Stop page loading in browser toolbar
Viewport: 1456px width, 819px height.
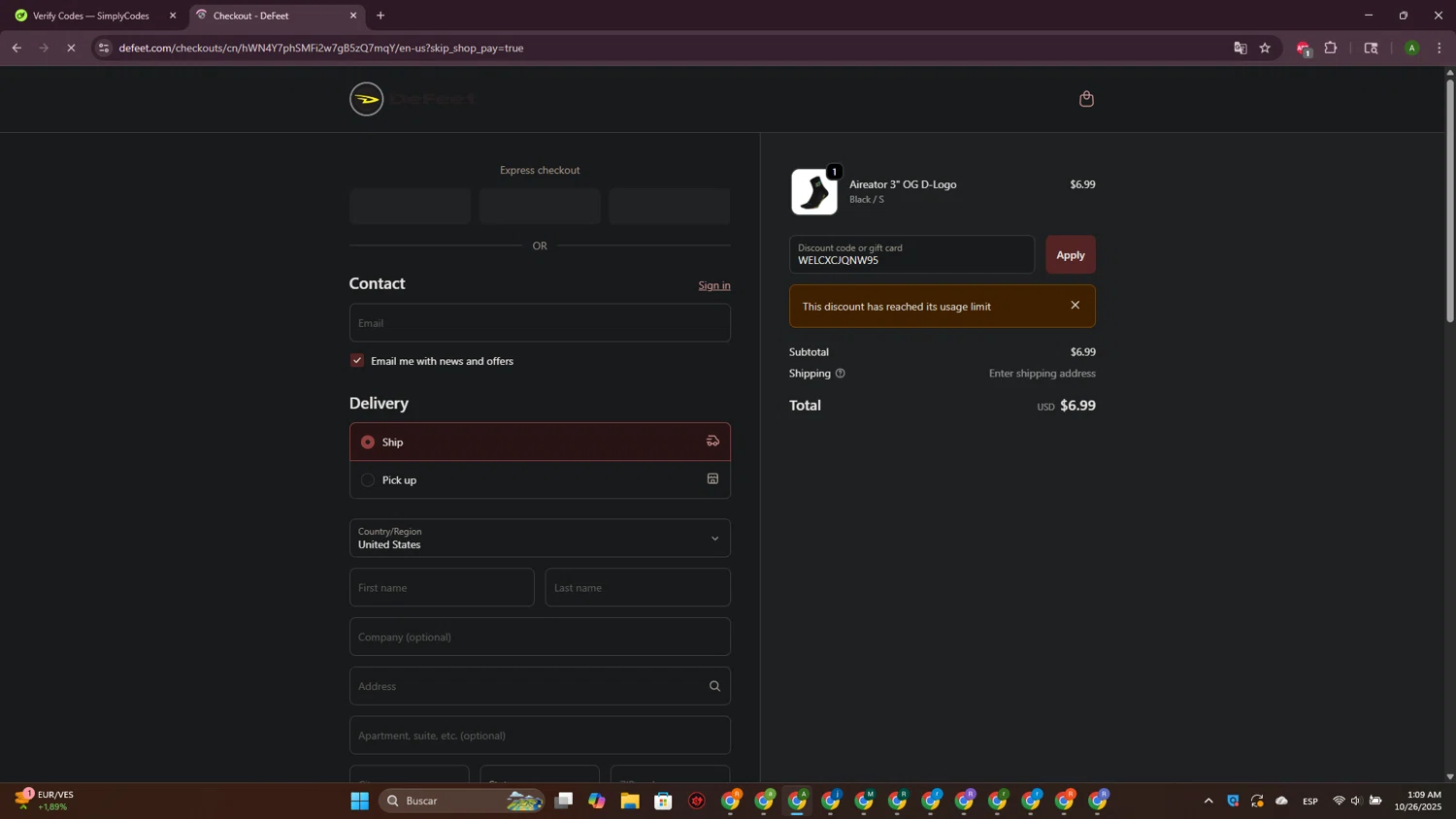(71, 48)
